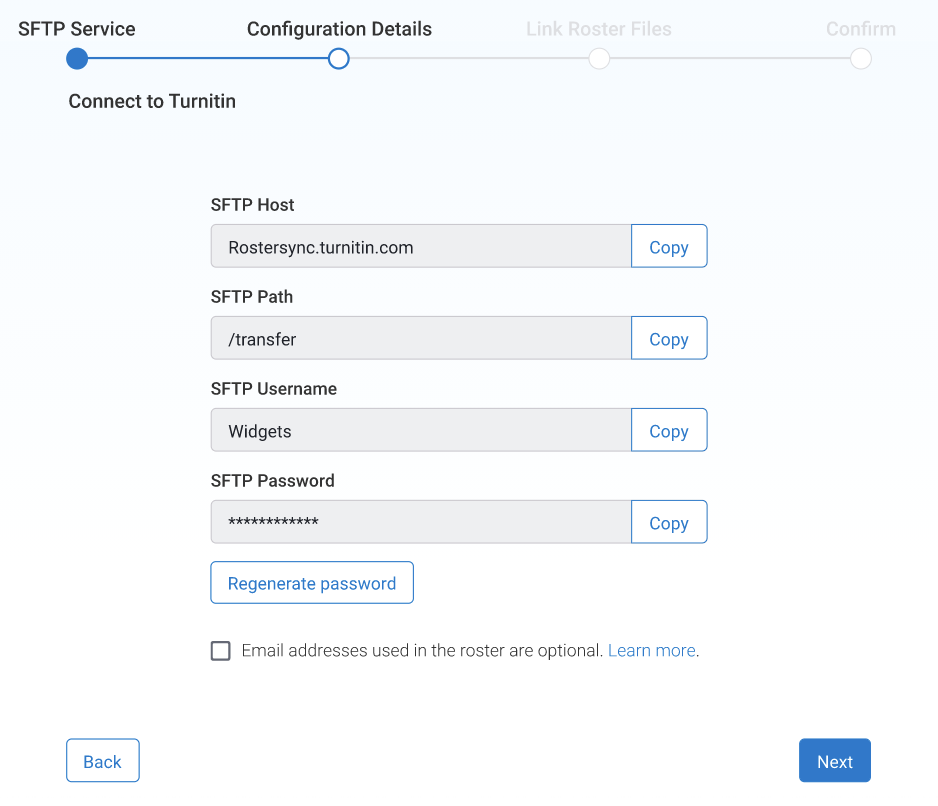Click the Configuration Details step circle
Screen dimensions: 938x806
[339, 59]
